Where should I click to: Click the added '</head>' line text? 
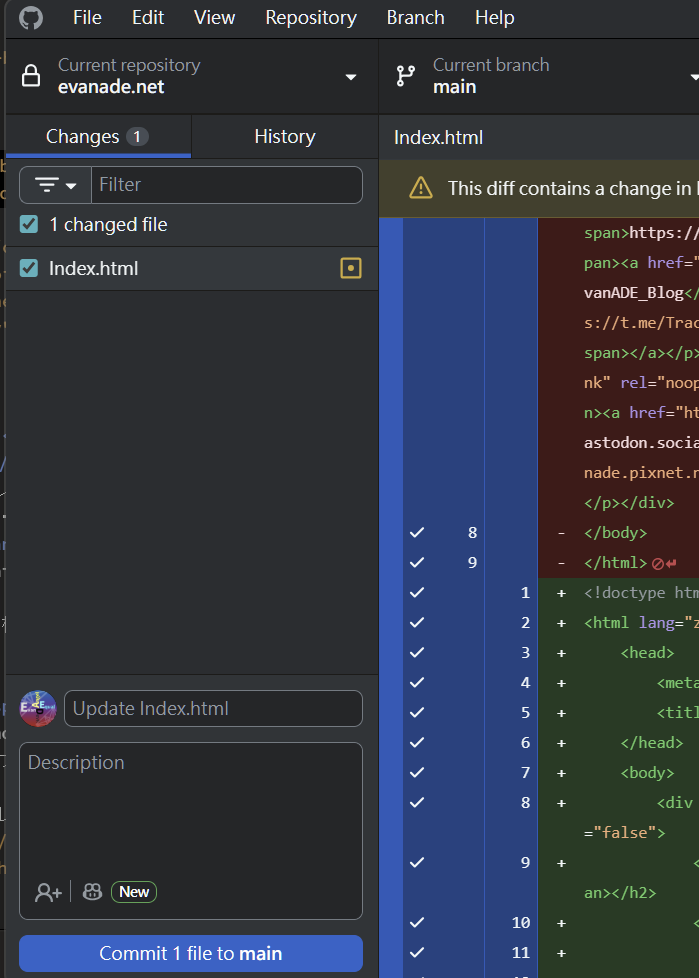click(652, 742)
